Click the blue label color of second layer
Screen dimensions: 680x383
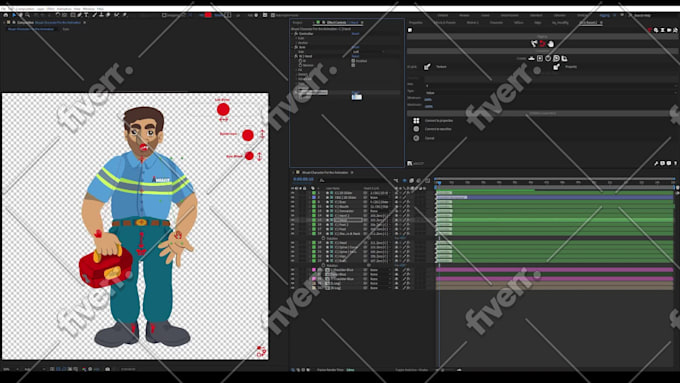pos(314,197)
